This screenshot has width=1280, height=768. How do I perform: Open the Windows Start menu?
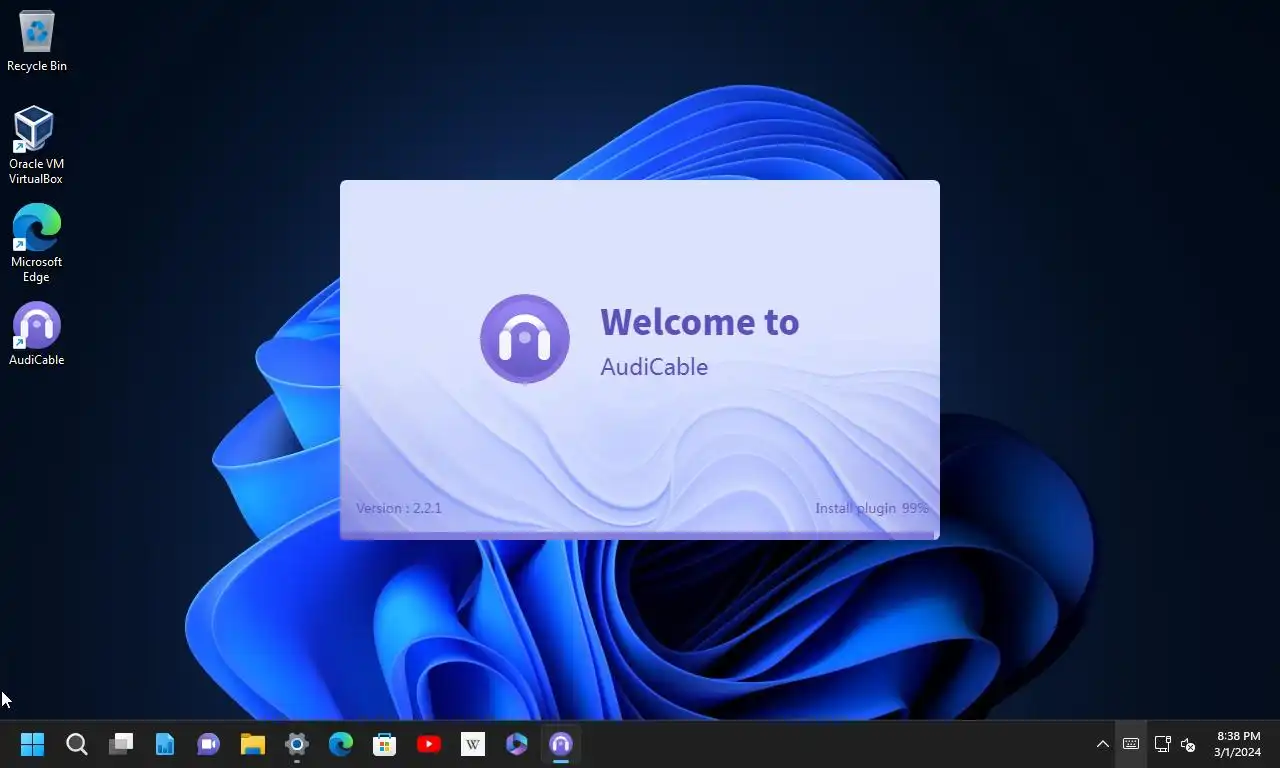33,744
